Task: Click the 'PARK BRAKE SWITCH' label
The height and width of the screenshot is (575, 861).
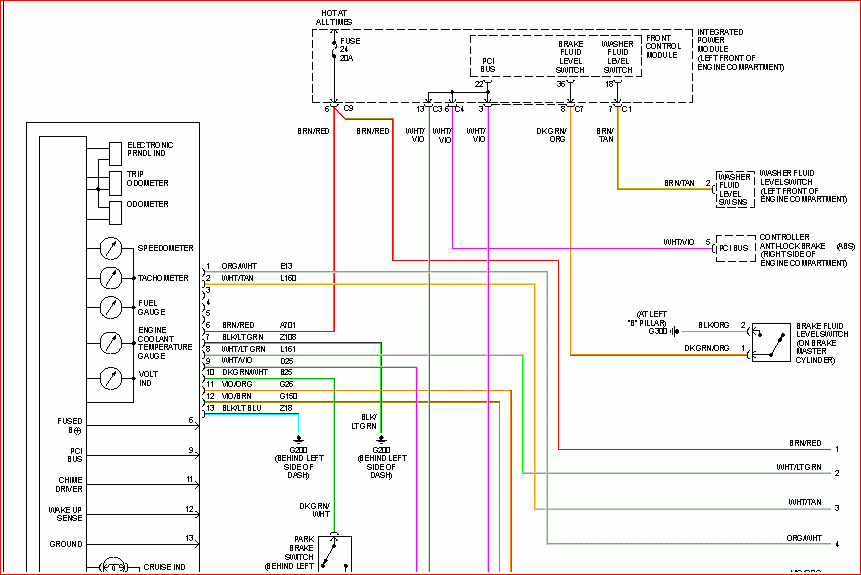Action: pyautogui.click(x=298, y=552)
